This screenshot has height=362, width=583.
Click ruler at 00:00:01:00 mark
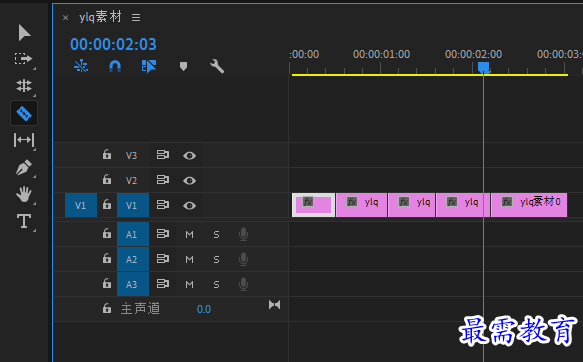[x=381, y=55]
